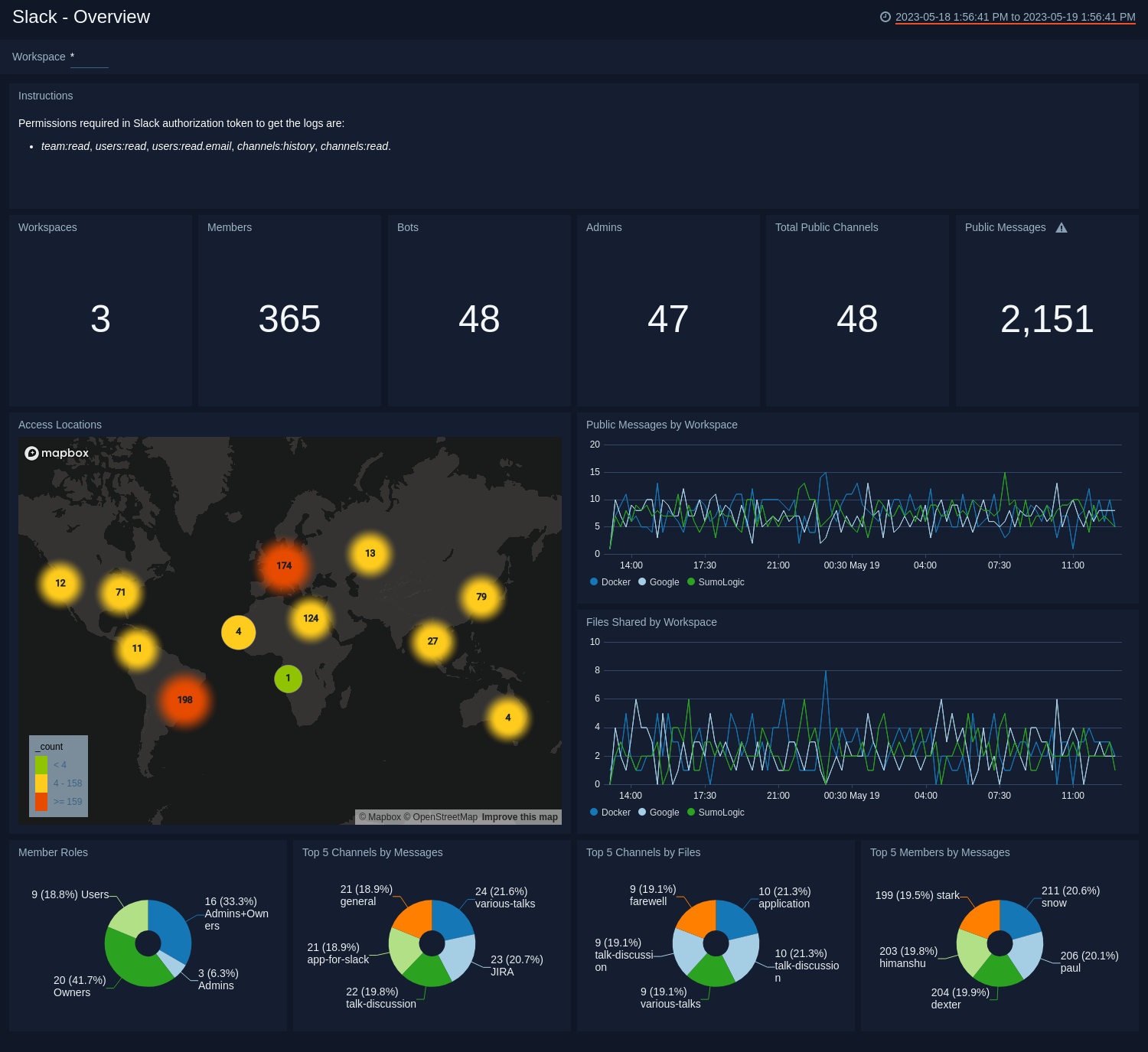
Task: Click the OpenStreetMap copyright link
Action: point(442,816)
